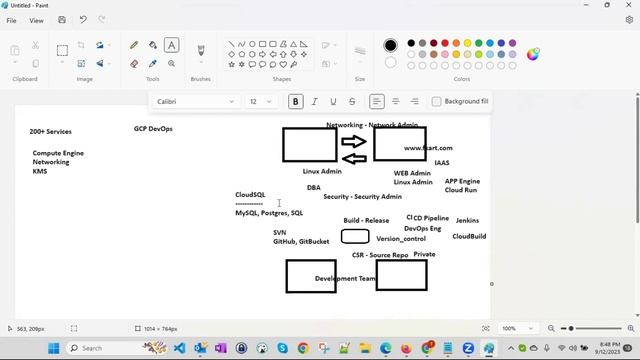The width and height of the screenshot is (640, 360).
Task: Click the Copy icon
Action: (x=36, y=64)
